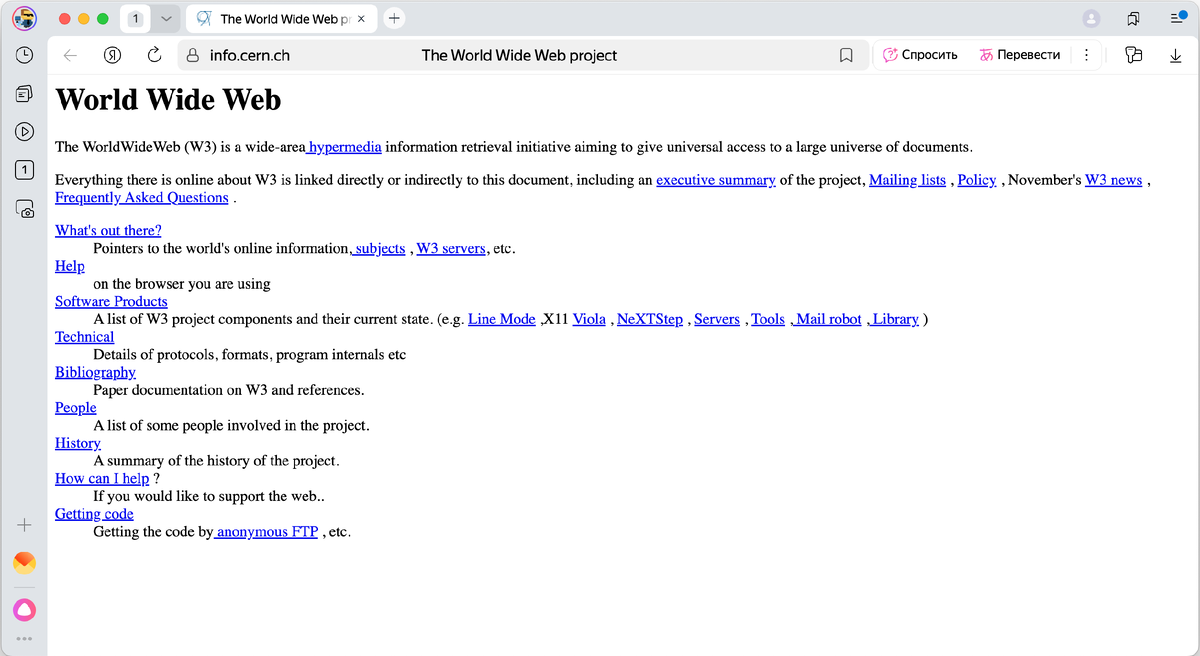The image size is (1200, 656).
Task: Open the Servers link
Action: [x=717, y=319]
